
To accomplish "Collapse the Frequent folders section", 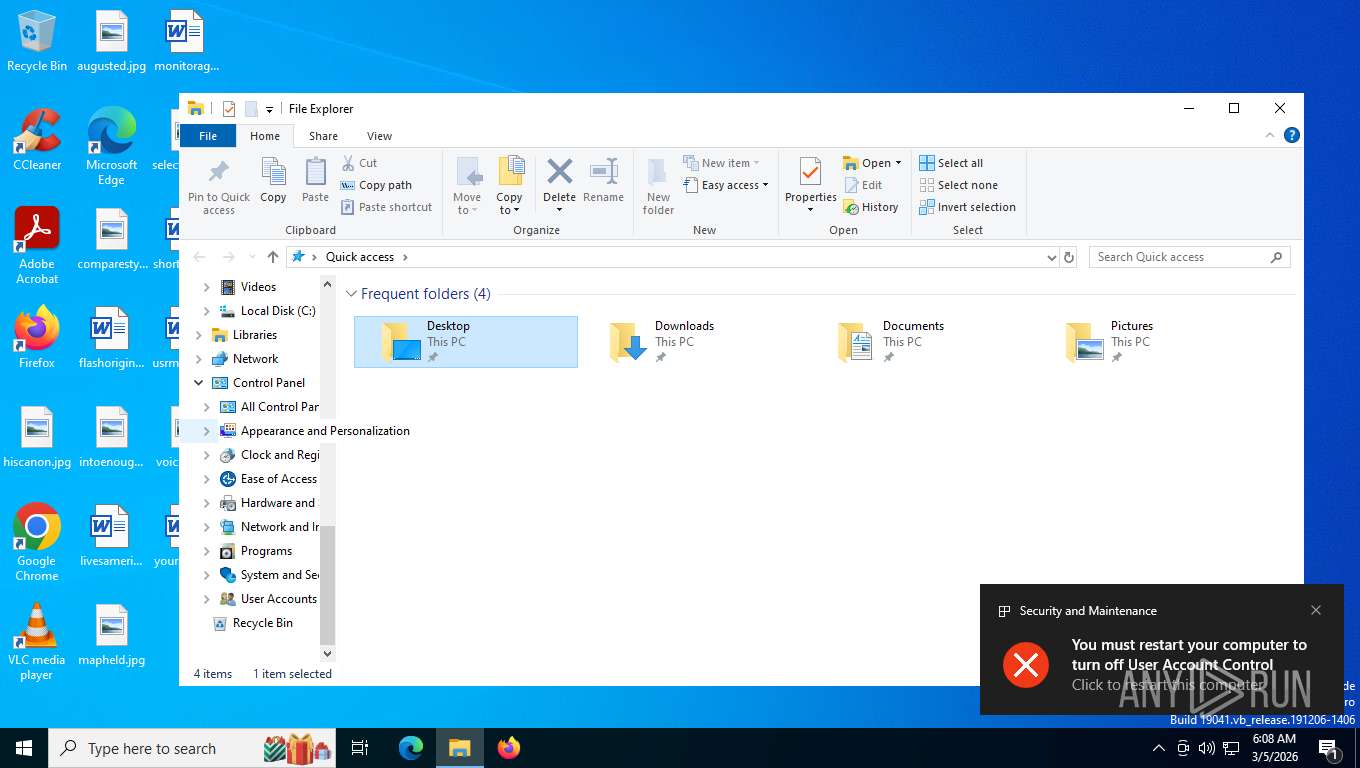I will pyautogui.click(x=351, y=294).
